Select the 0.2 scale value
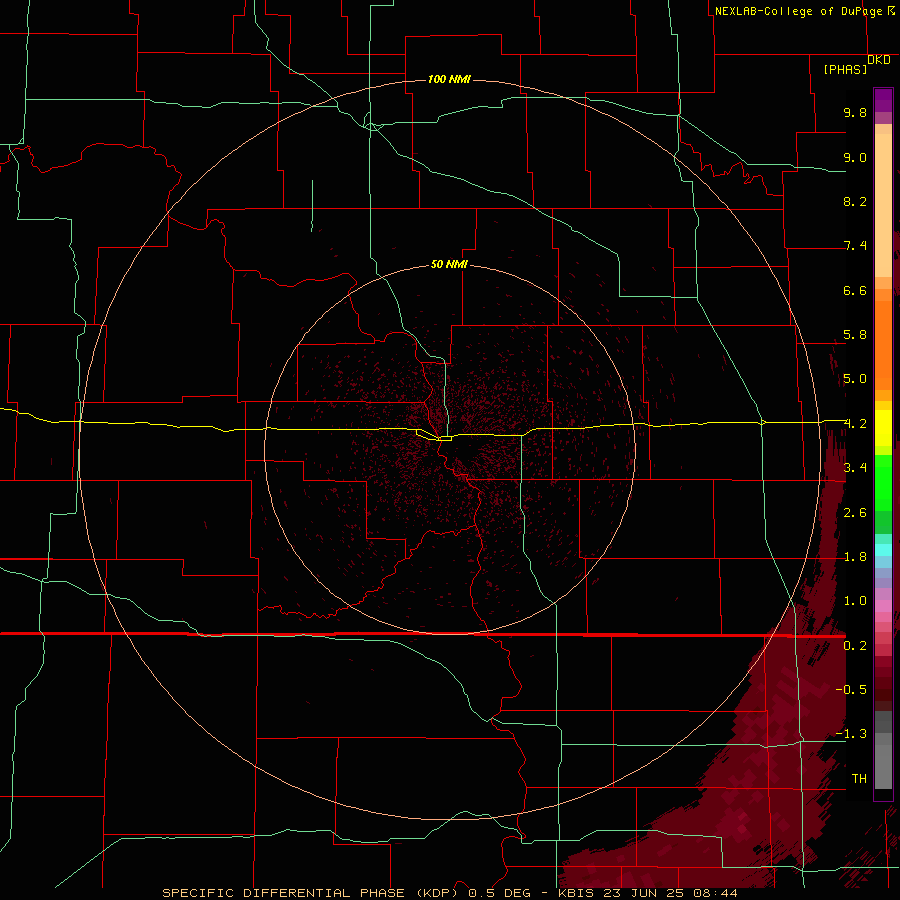The height and width of the screenshot is (900, 900). point(855,646)
